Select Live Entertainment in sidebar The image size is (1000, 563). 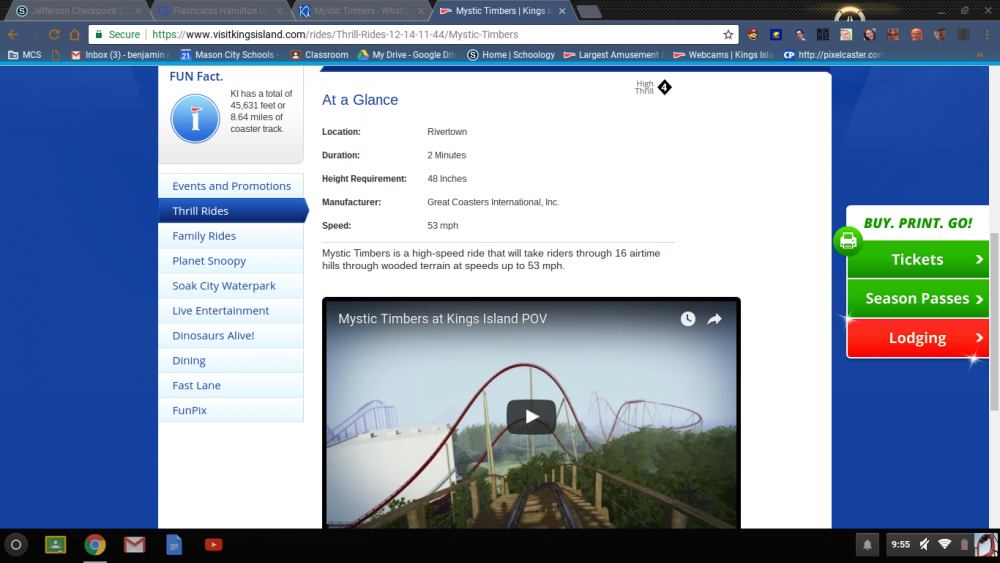click(231, 311)
